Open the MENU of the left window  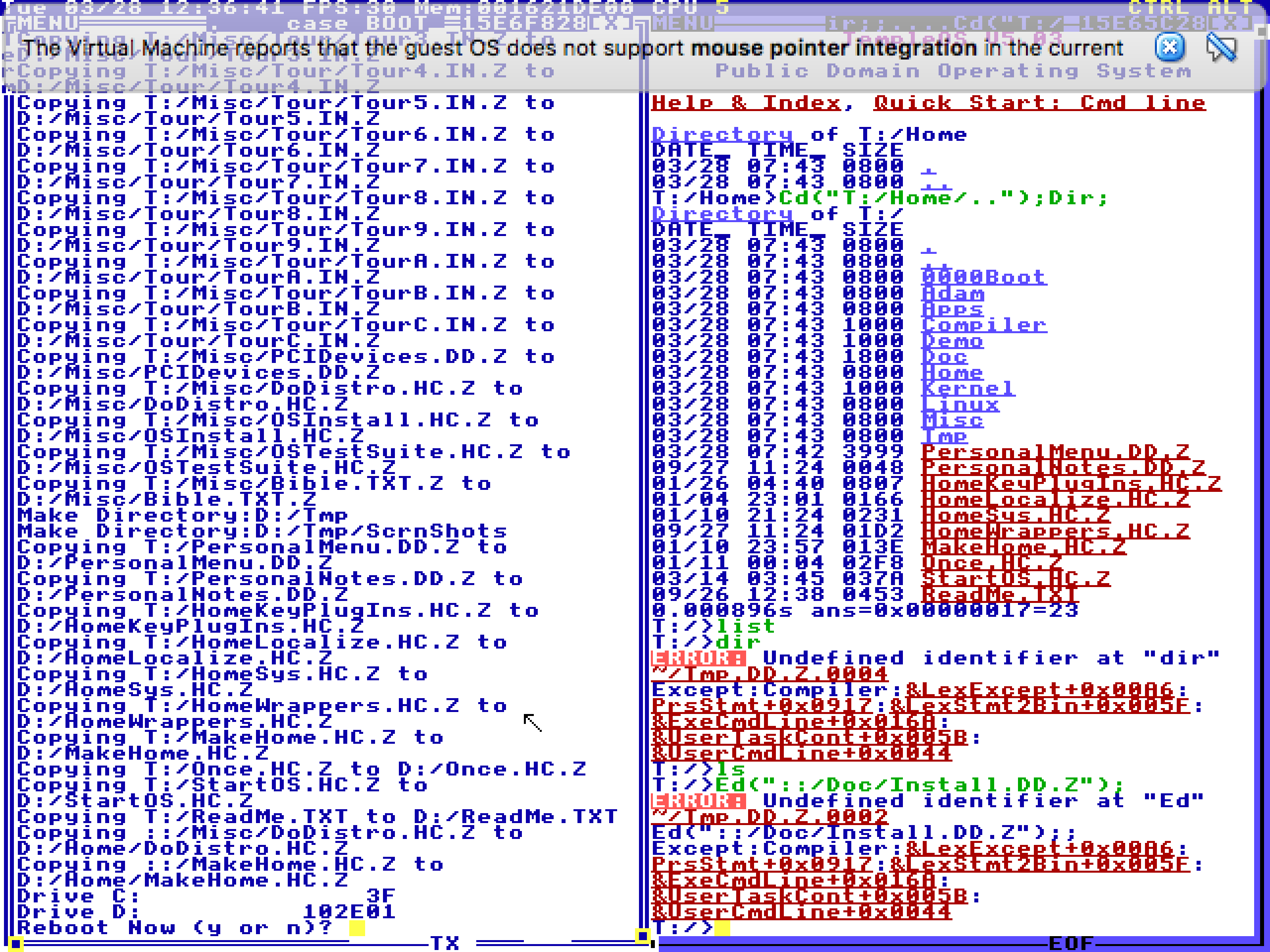48,23
